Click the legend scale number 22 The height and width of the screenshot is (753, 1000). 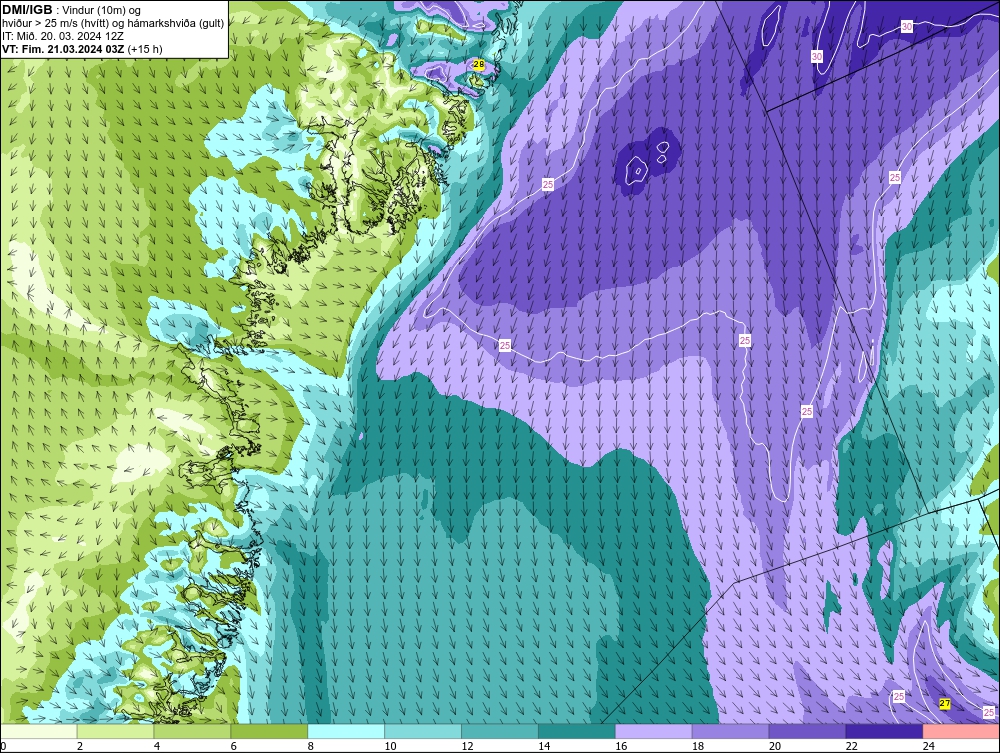(x=851, y=746)
